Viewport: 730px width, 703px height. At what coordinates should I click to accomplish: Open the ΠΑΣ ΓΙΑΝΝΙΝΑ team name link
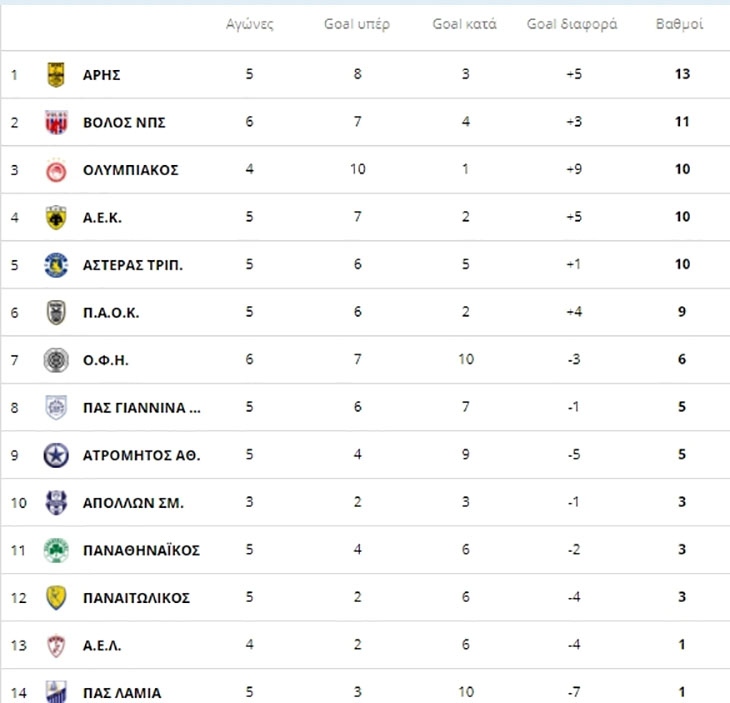pyautogui.click(x=142, y=408)
